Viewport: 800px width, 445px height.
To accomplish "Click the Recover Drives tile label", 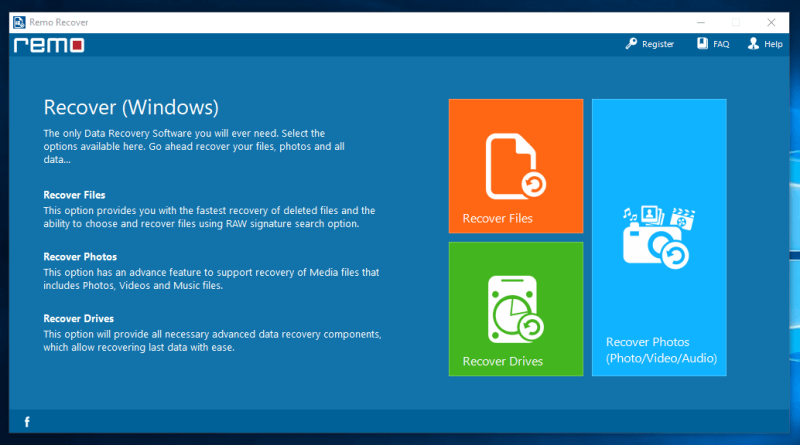I will point(502,361).
